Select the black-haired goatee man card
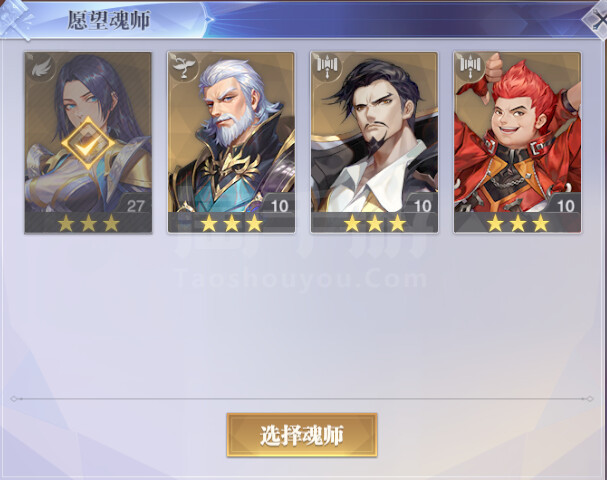Image resolution: width=607 pixels, height=480 pixels. point(374,142)
